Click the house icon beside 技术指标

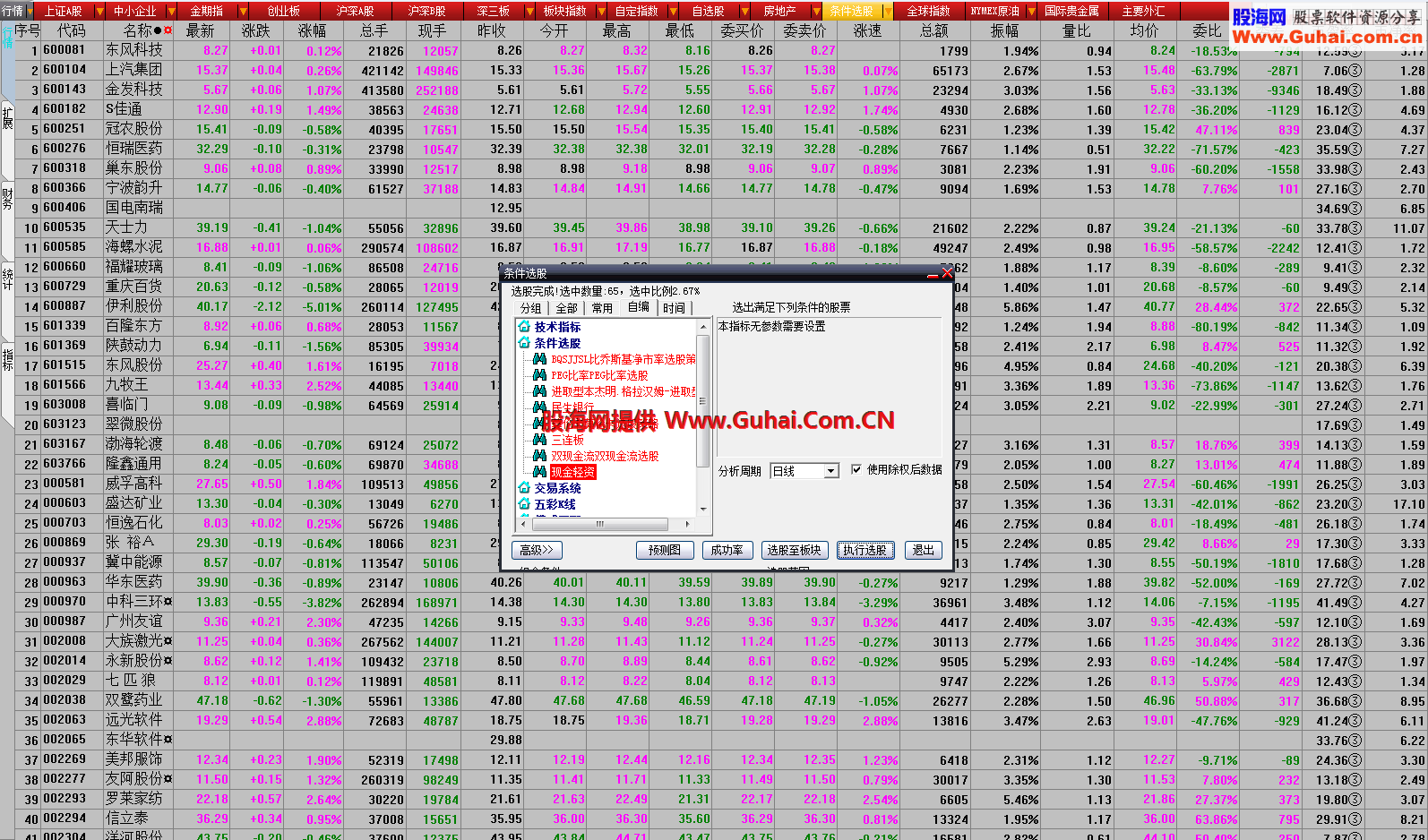coord(524,327)
